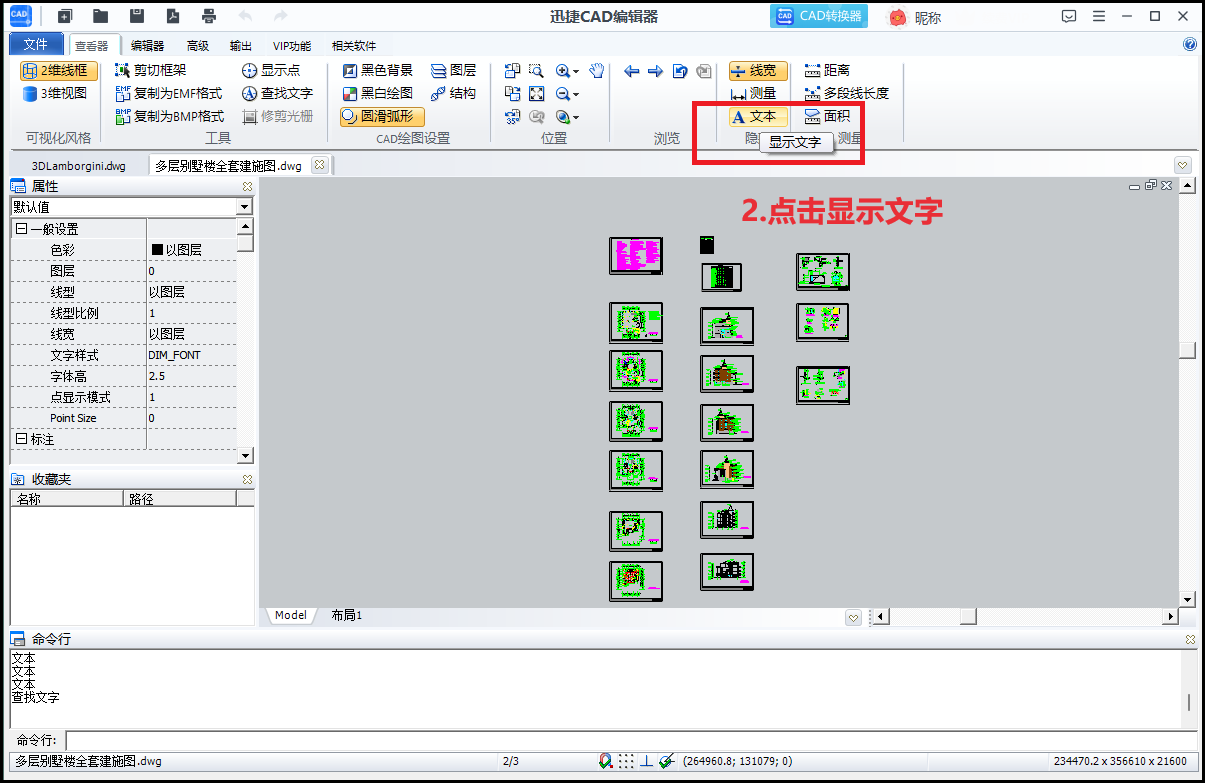Click the 显示点 show points tool

(x=270, y=70)
